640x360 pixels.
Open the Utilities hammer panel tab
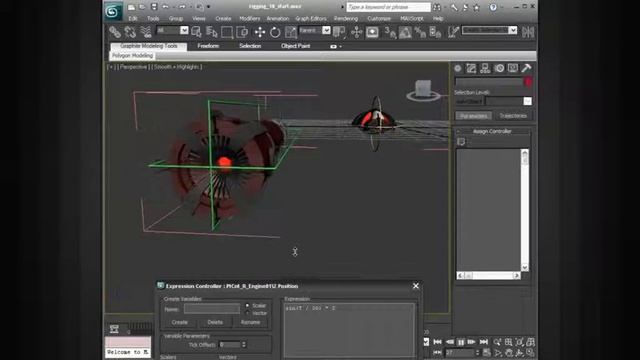526,68
